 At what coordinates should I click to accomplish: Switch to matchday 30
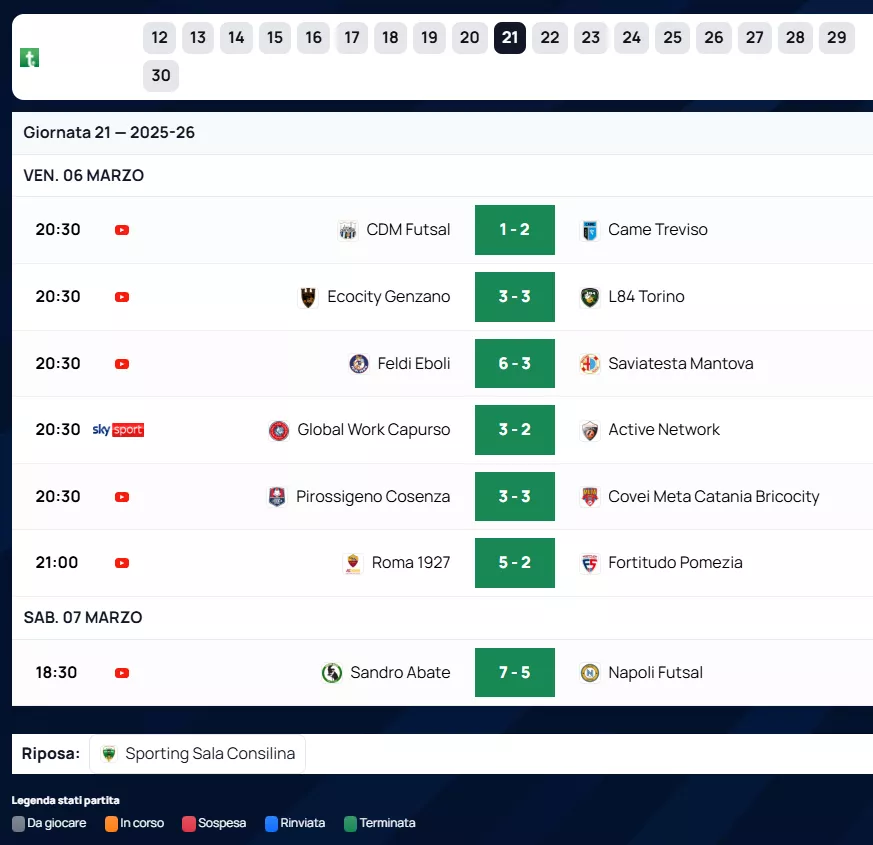[161, 75]
